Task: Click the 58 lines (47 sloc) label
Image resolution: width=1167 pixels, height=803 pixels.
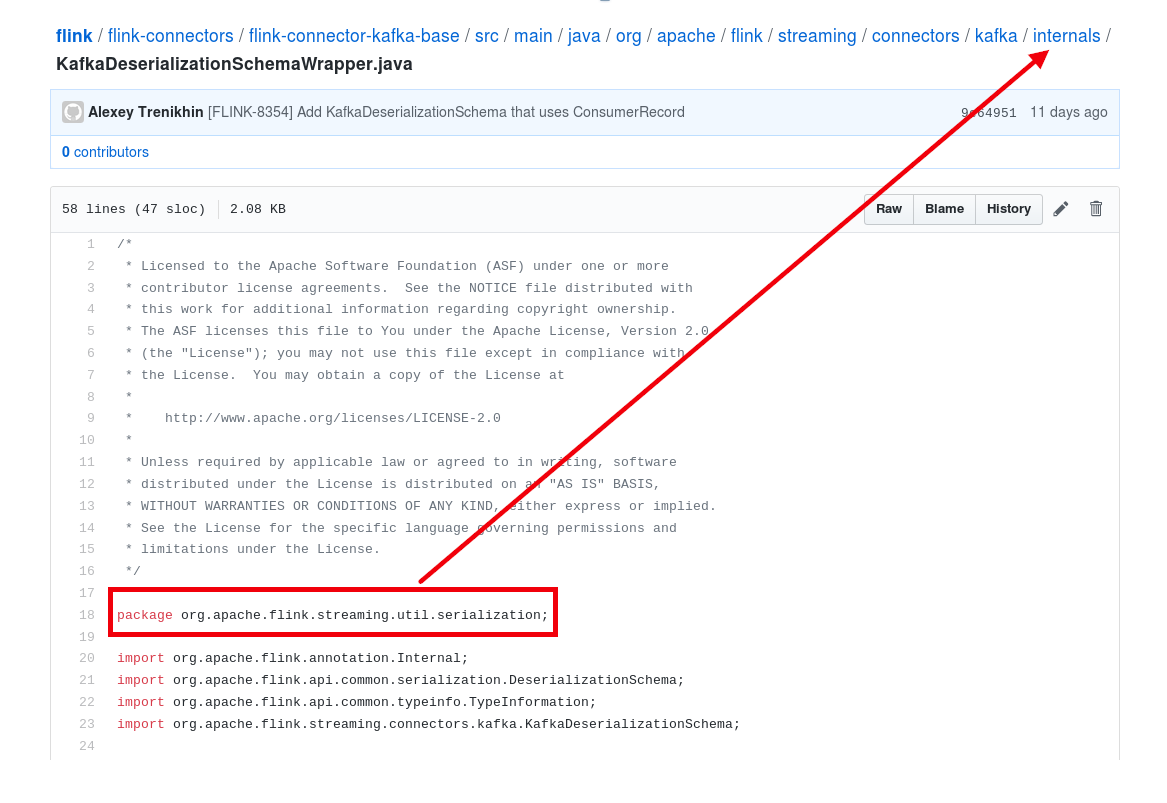Action: point(133,209)
